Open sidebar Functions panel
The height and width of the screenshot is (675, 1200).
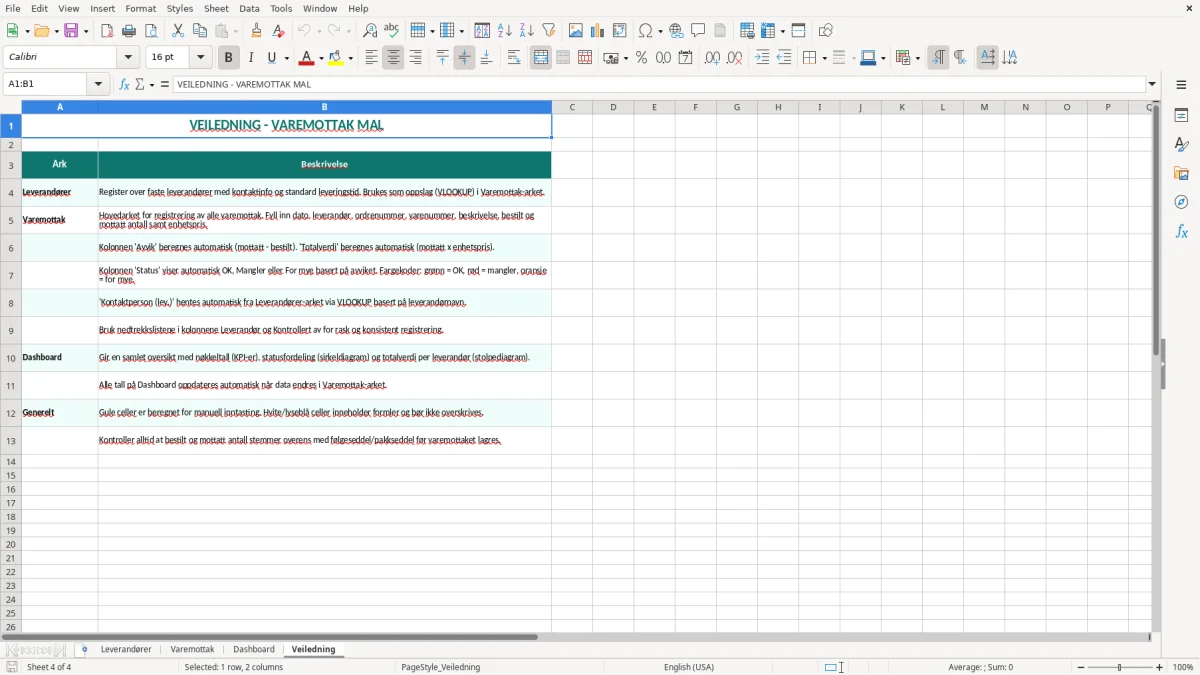coord(1181,231)
